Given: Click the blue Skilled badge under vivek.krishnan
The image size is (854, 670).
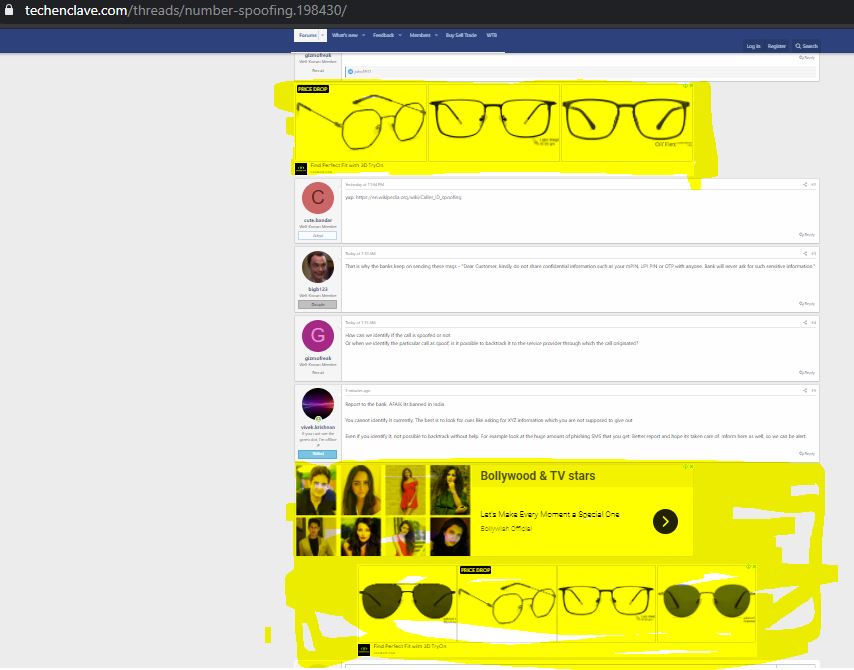Looking at the screenshot, I should [x=318, y=454].
